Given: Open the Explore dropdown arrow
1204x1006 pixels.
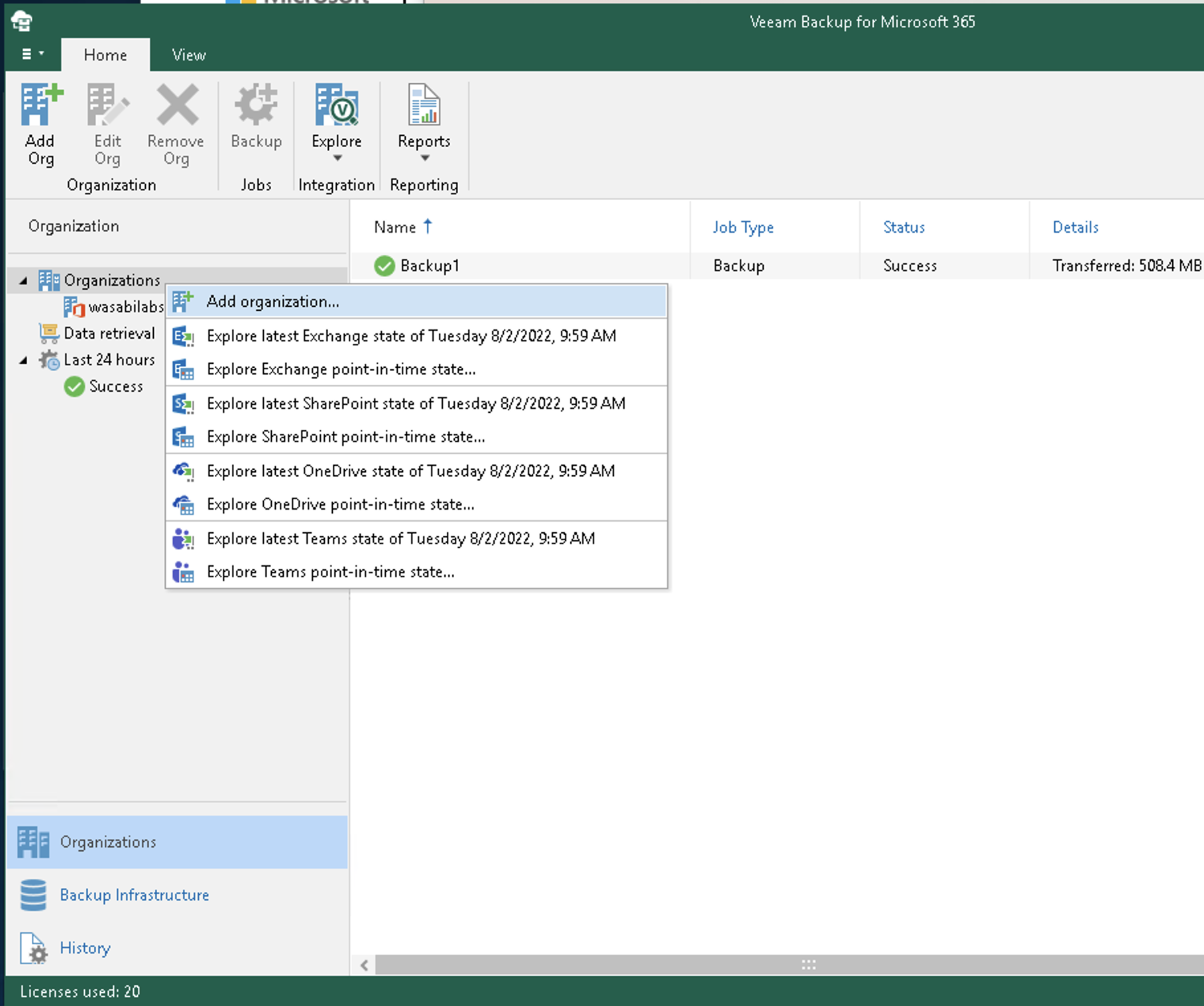Looking at the screenshot, I should click(x=337, y=158).
